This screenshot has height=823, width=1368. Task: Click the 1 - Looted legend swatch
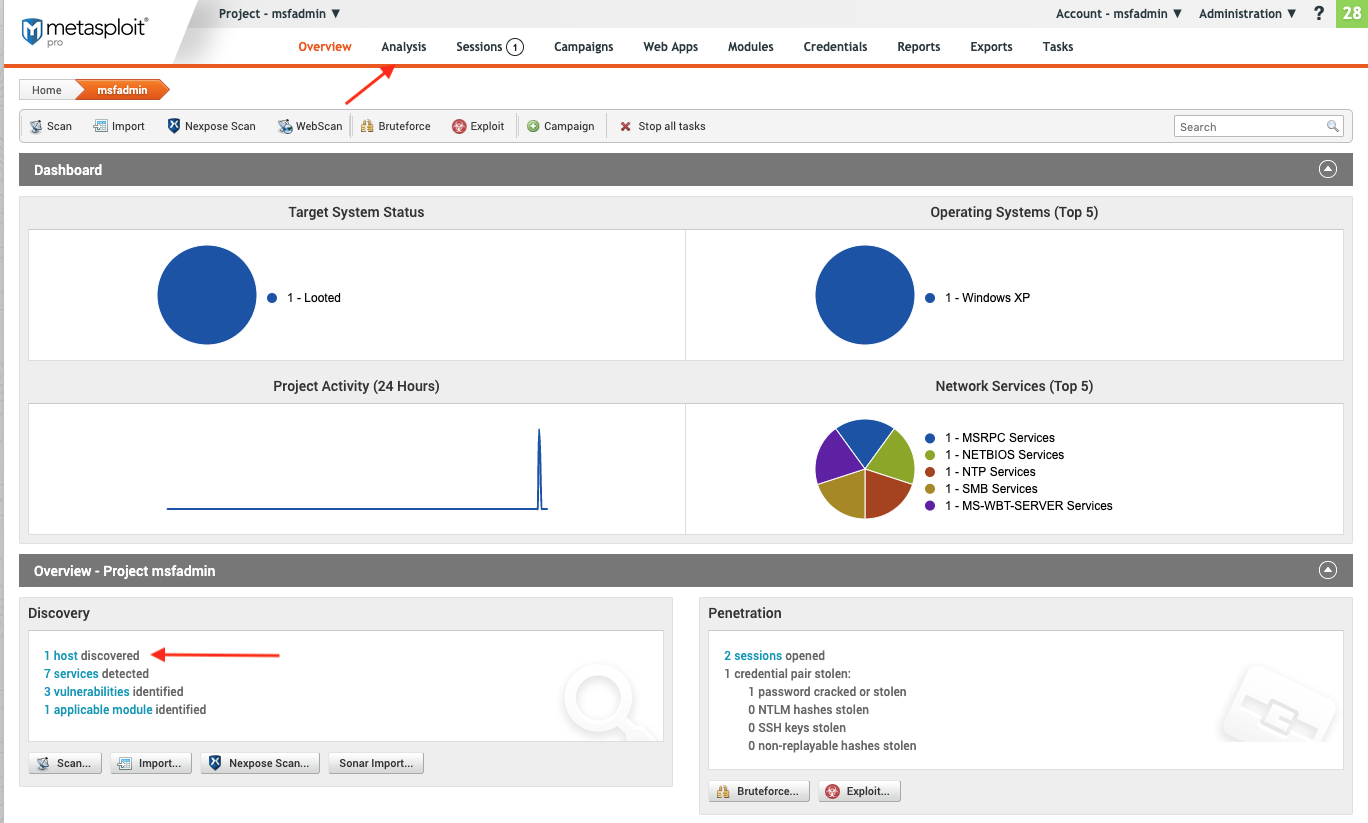(x=272, y=298)
